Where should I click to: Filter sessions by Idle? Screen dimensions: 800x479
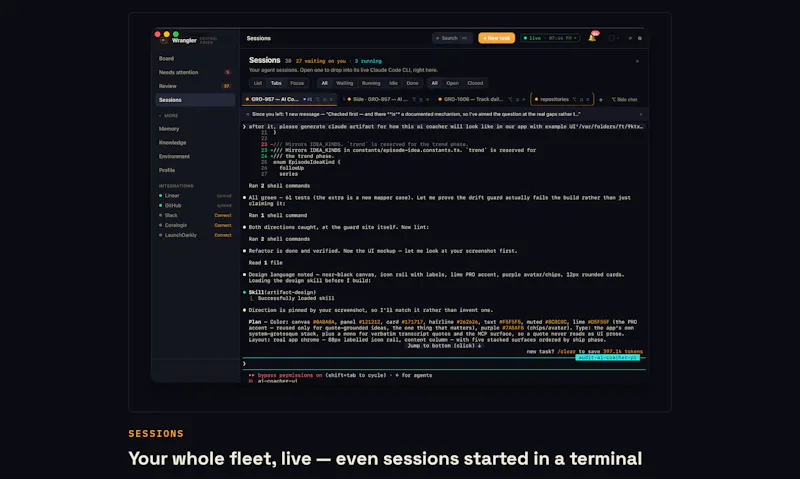[x=393, y=83]
